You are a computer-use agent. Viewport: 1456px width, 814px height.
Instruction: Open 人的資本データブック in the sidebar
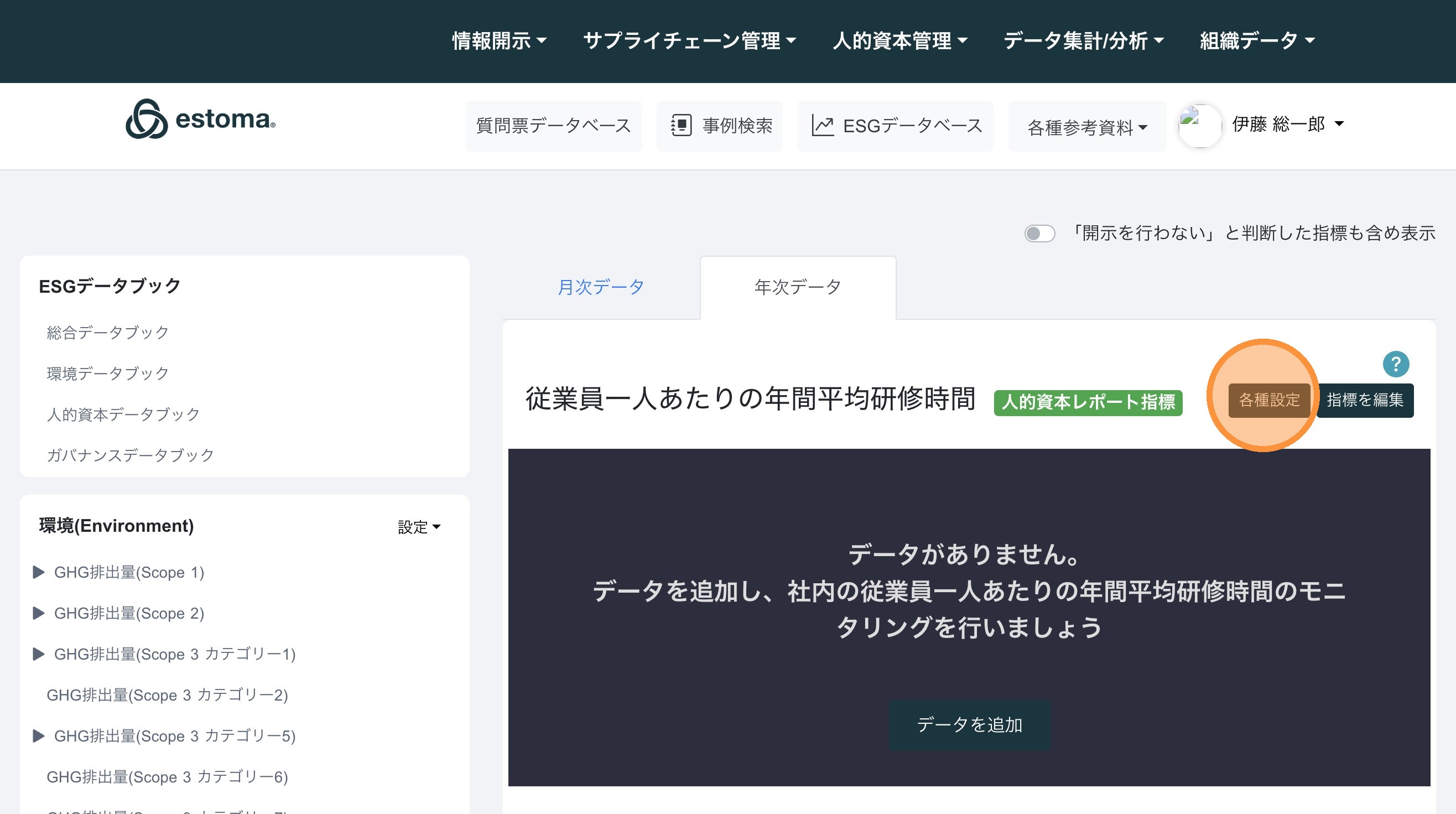click(x=123, y=414)
